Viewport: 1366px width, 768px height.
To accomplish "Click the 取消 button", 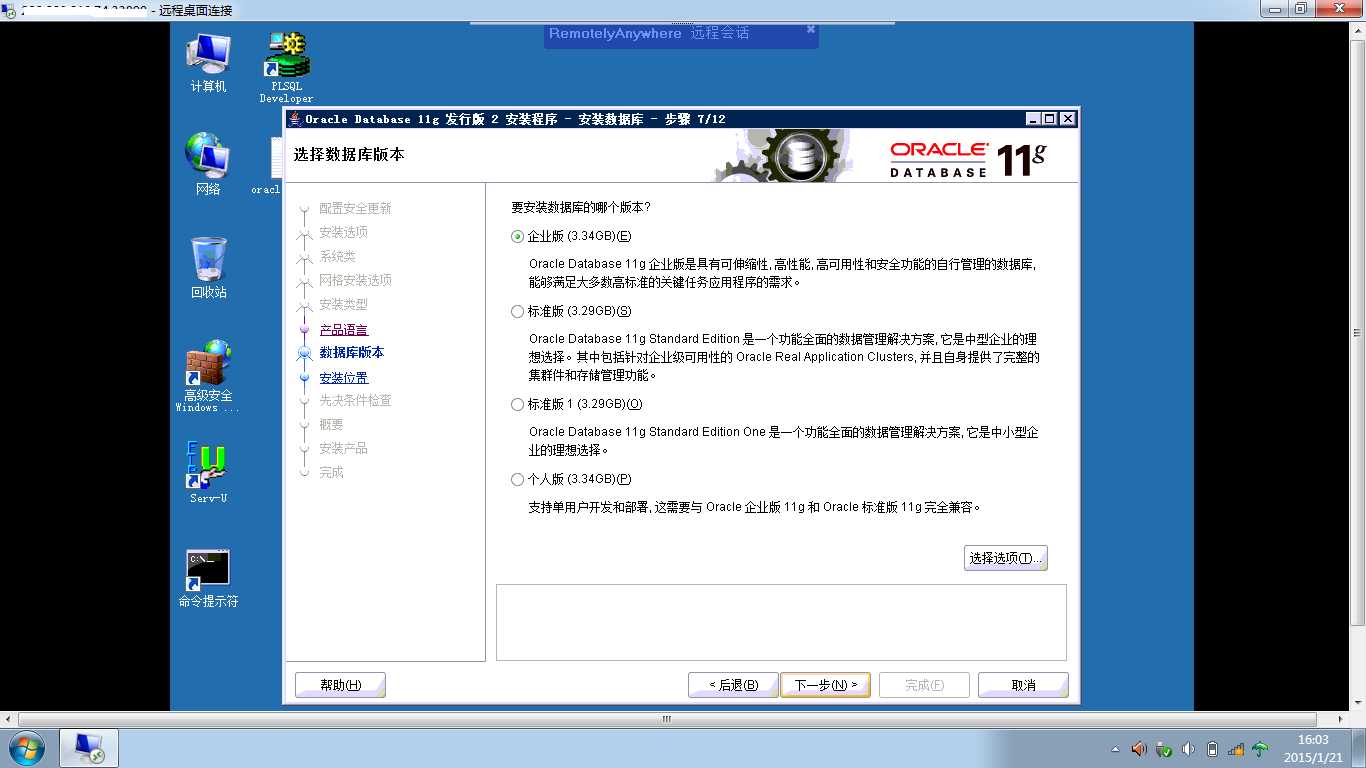I will tap(1023, 685).
